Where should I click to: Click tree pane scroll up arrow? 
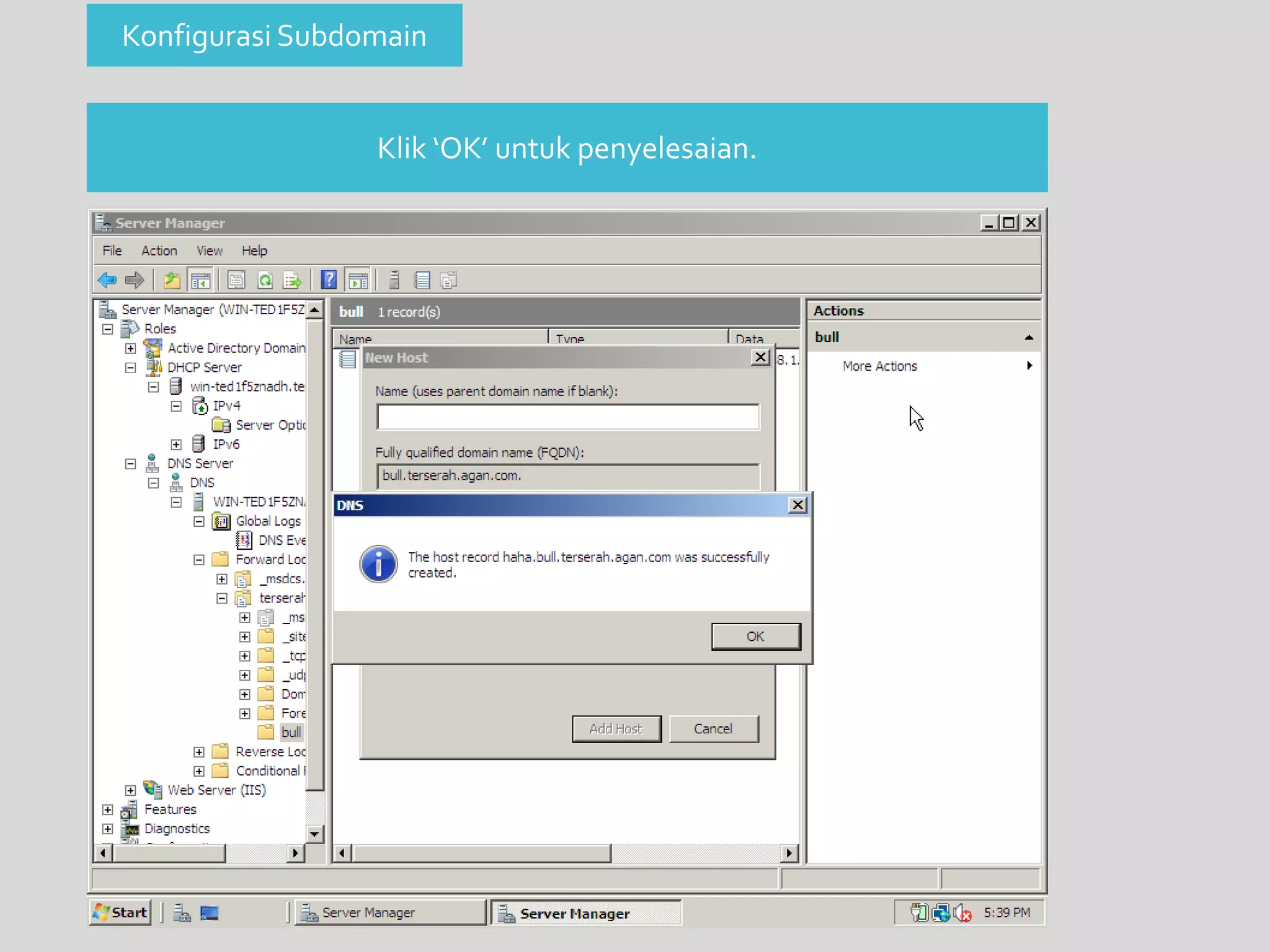315,309
